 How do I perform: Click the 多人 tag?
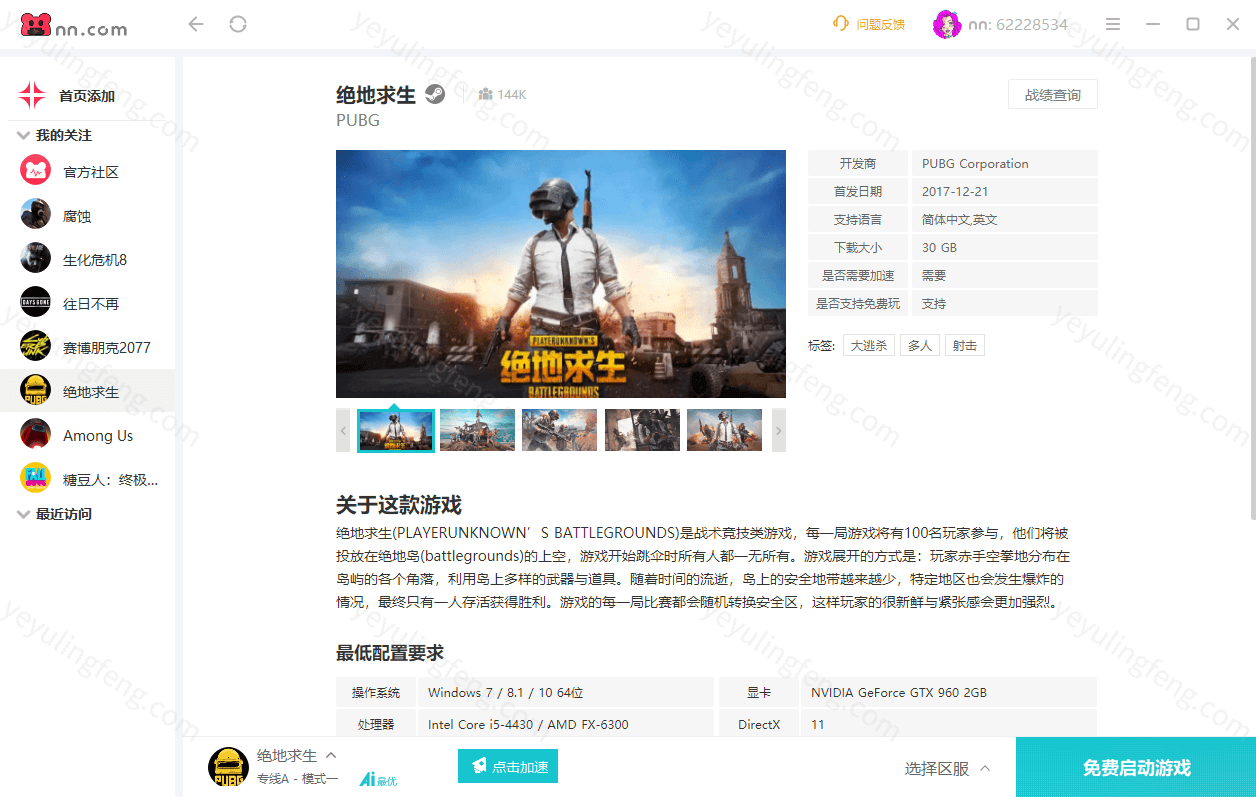[919, 345]
